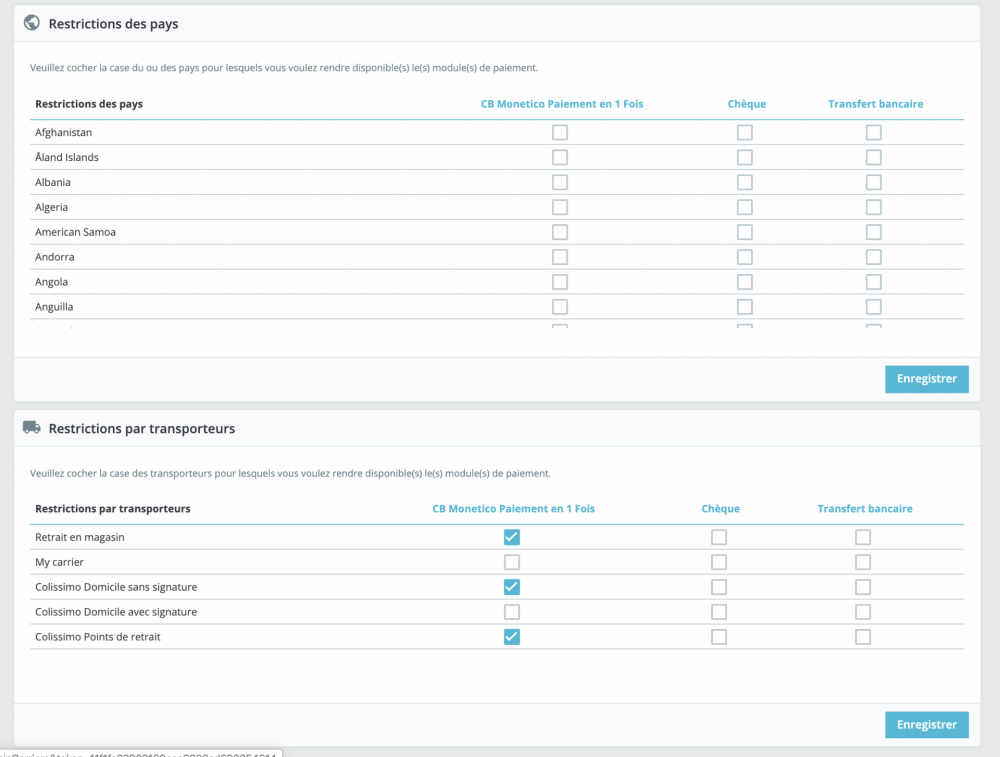This screenshot has height=757, width=1000.
Task: Check CB Monetico for Åland Islands
Action: (x=560, y=158)
